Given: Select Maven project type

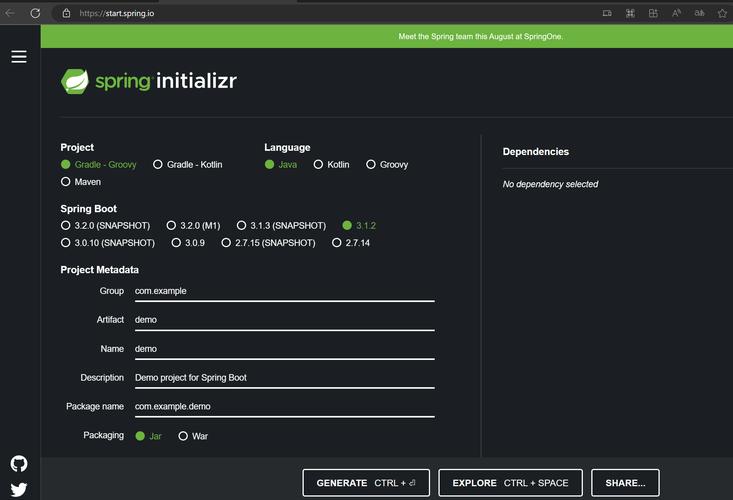Looking at the screenshot, I should [x=81, y=182].
